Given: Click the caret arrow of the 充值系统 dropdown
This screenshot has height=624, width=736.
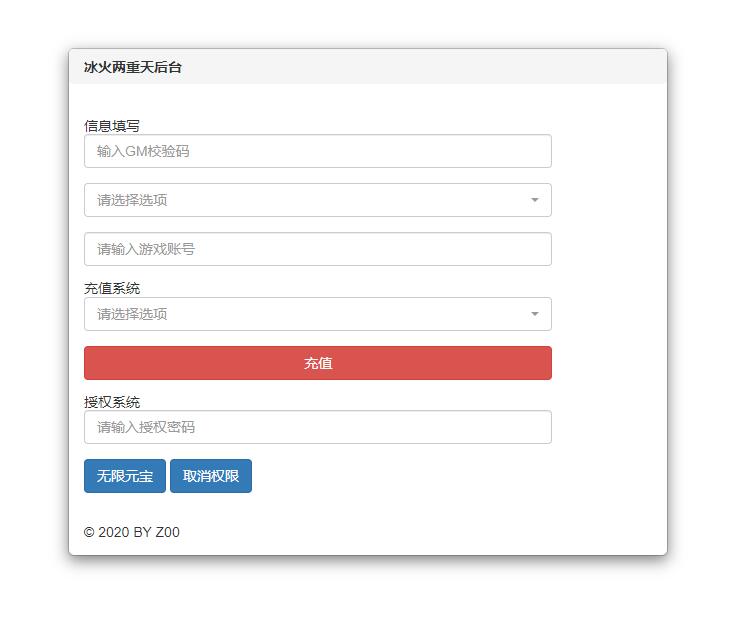Looking at the screenshot, I should [x=534, y=314].
